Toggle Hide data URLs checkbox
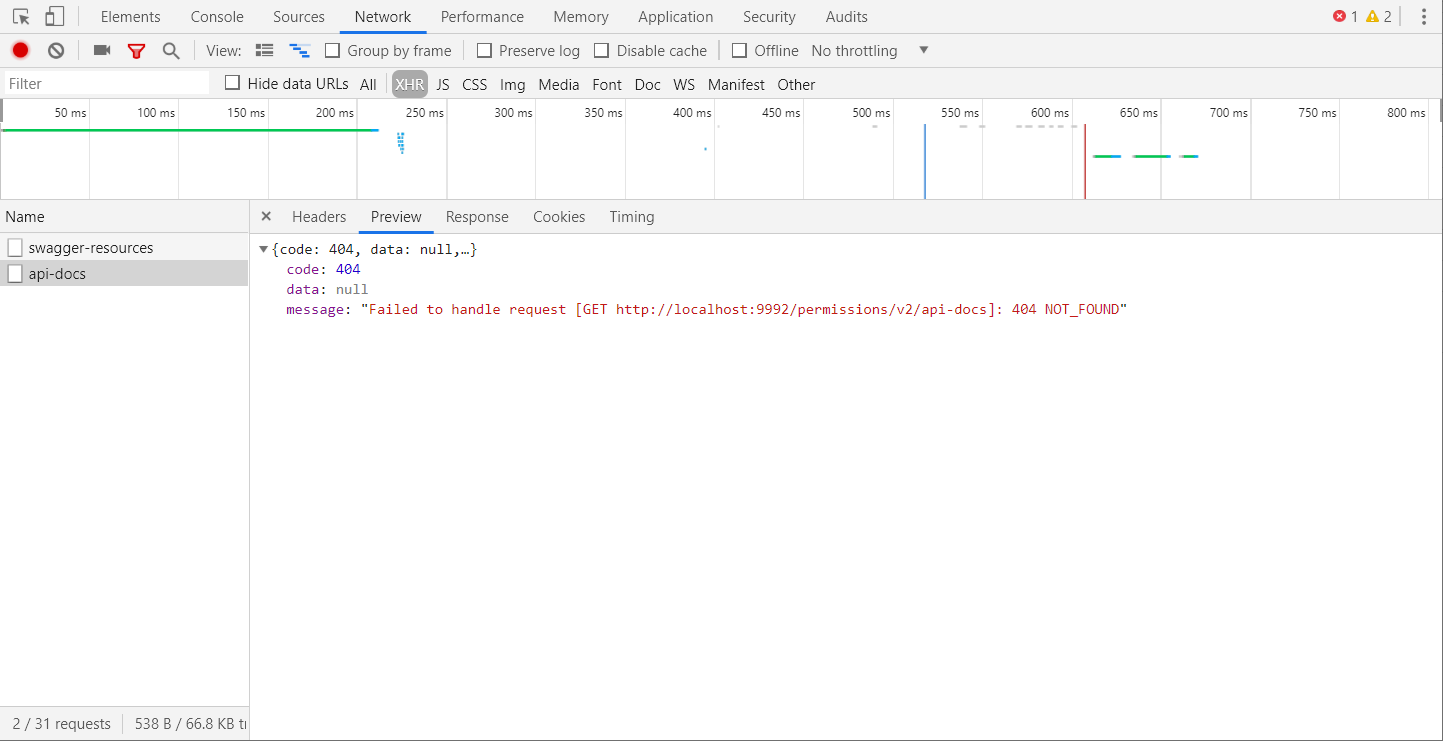1443x741 pixels. coord(232,83)
